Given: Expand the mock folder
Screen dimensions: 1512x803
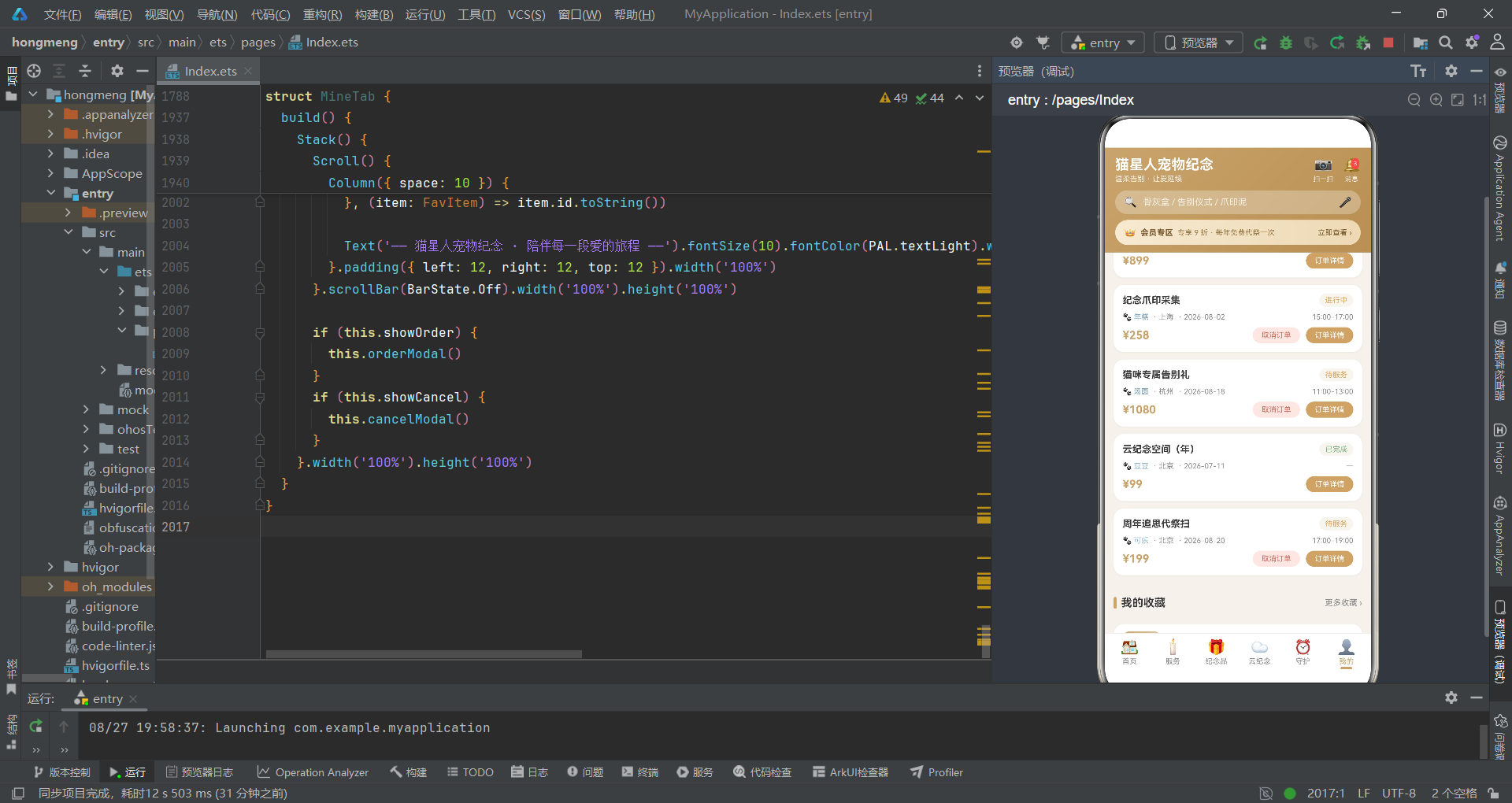Looking at the screenshot, I should pos(86,409).
